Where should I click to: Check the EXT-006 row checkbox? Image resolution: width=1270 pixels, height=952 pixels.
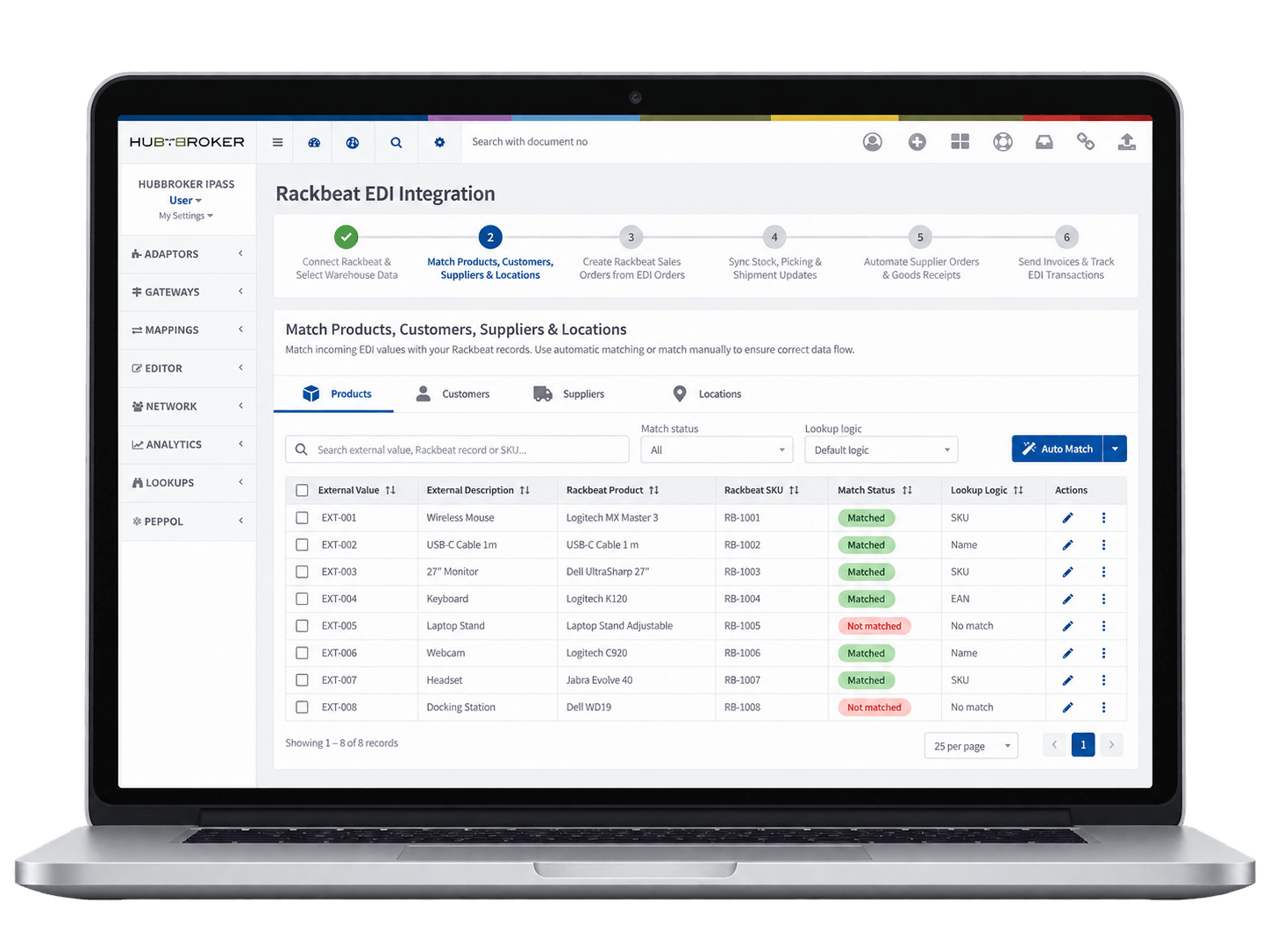[x=303, y=653]
